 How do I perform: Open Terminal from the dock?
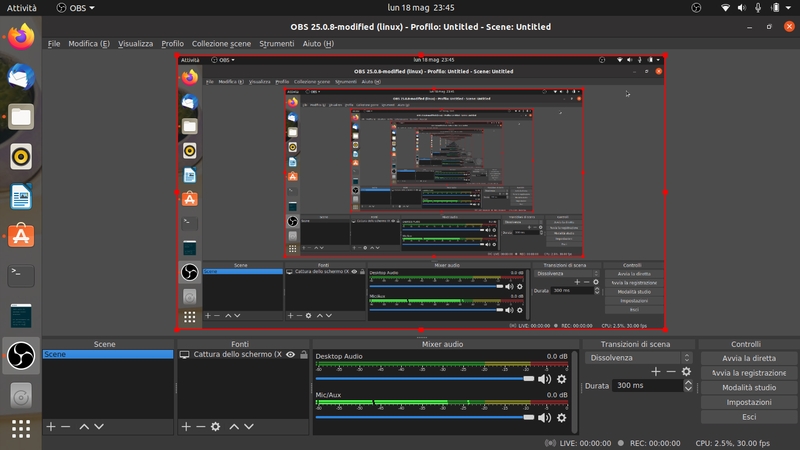pos(21,276)
